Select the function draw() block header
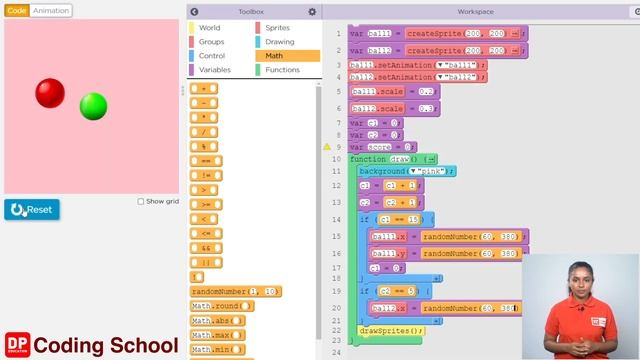This screenshot has width=640, height=360. click(x=393, y=159)
